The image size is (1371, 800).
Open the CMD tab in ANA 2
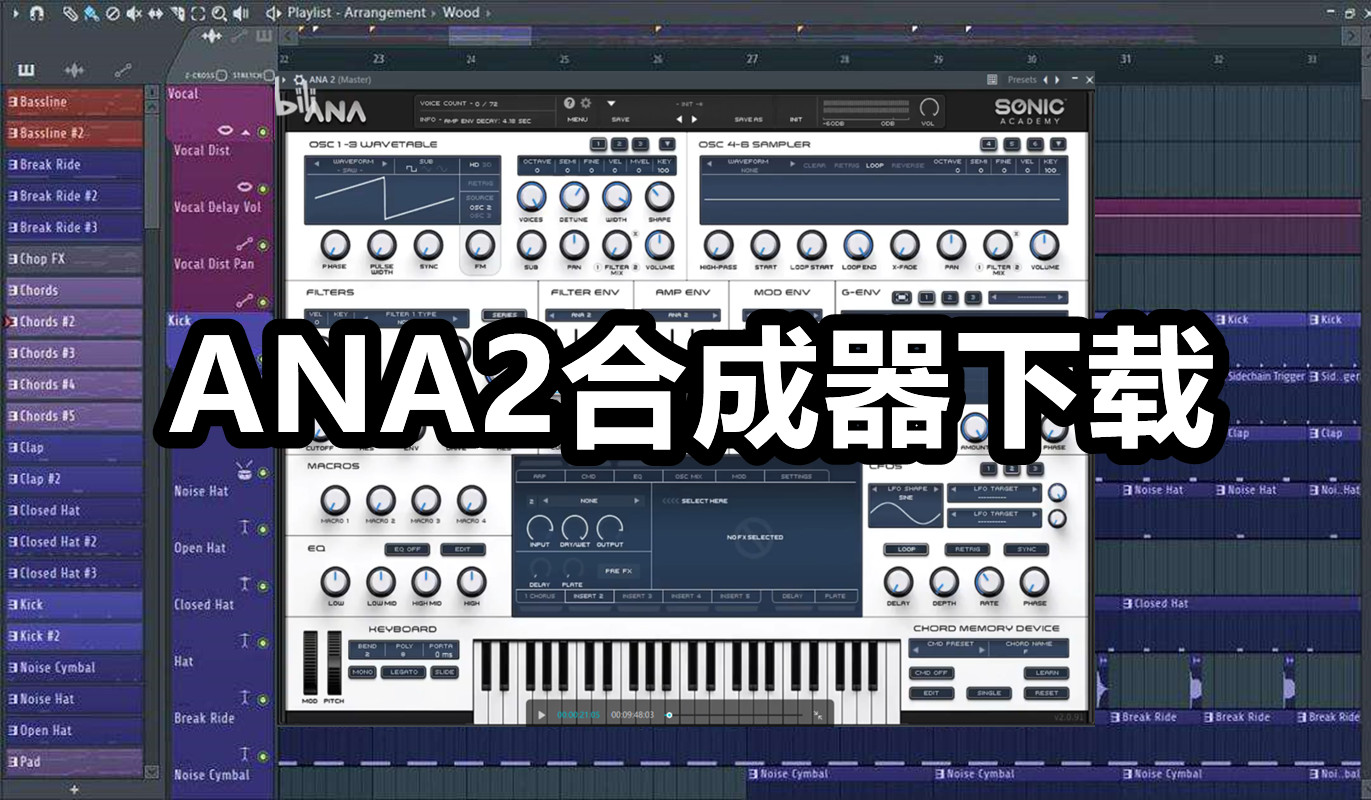coord(589,476)
